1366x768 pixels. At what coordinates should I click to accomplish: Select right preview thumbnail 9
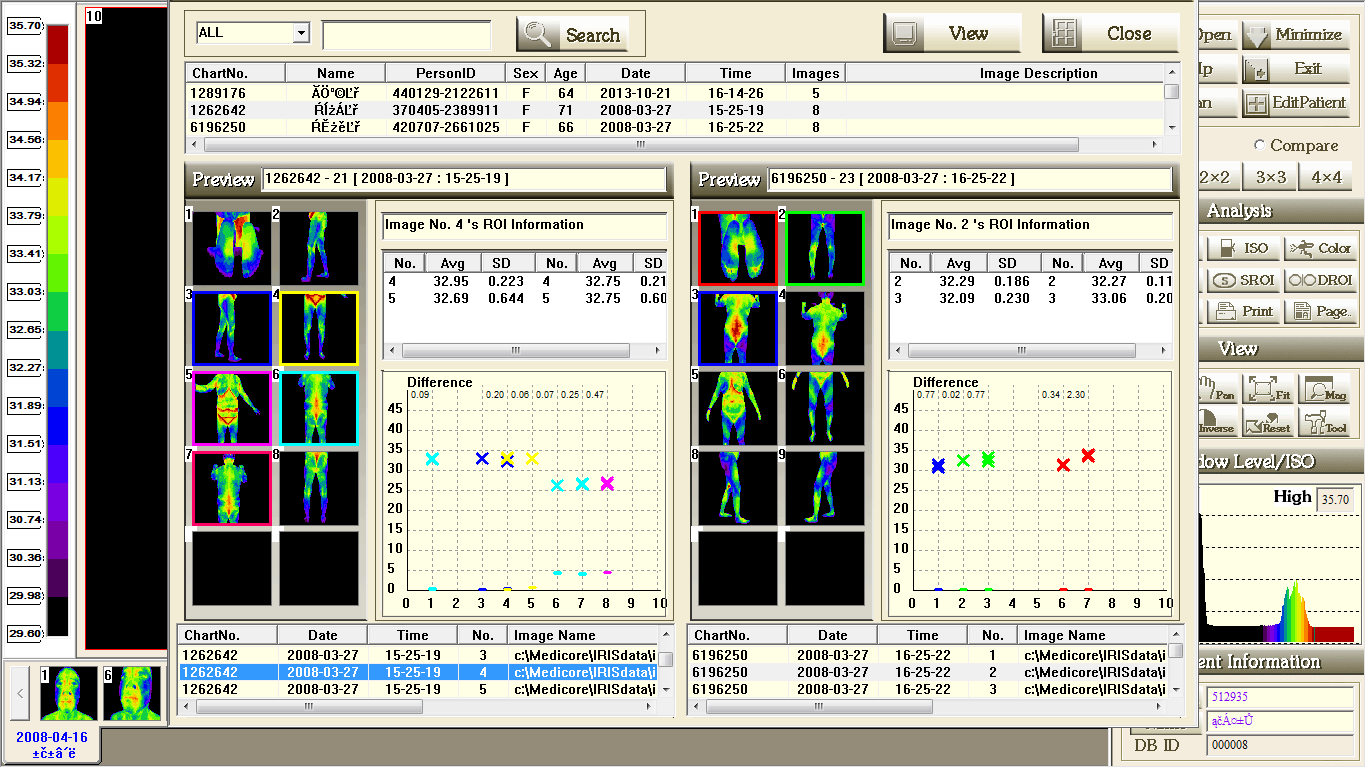[x=825, y=488]
